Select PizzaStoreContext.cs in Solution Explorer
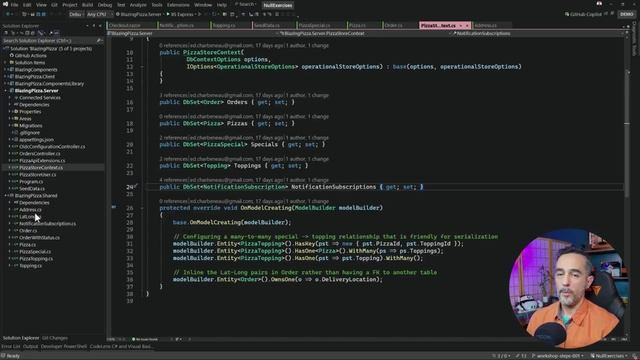 41,167
